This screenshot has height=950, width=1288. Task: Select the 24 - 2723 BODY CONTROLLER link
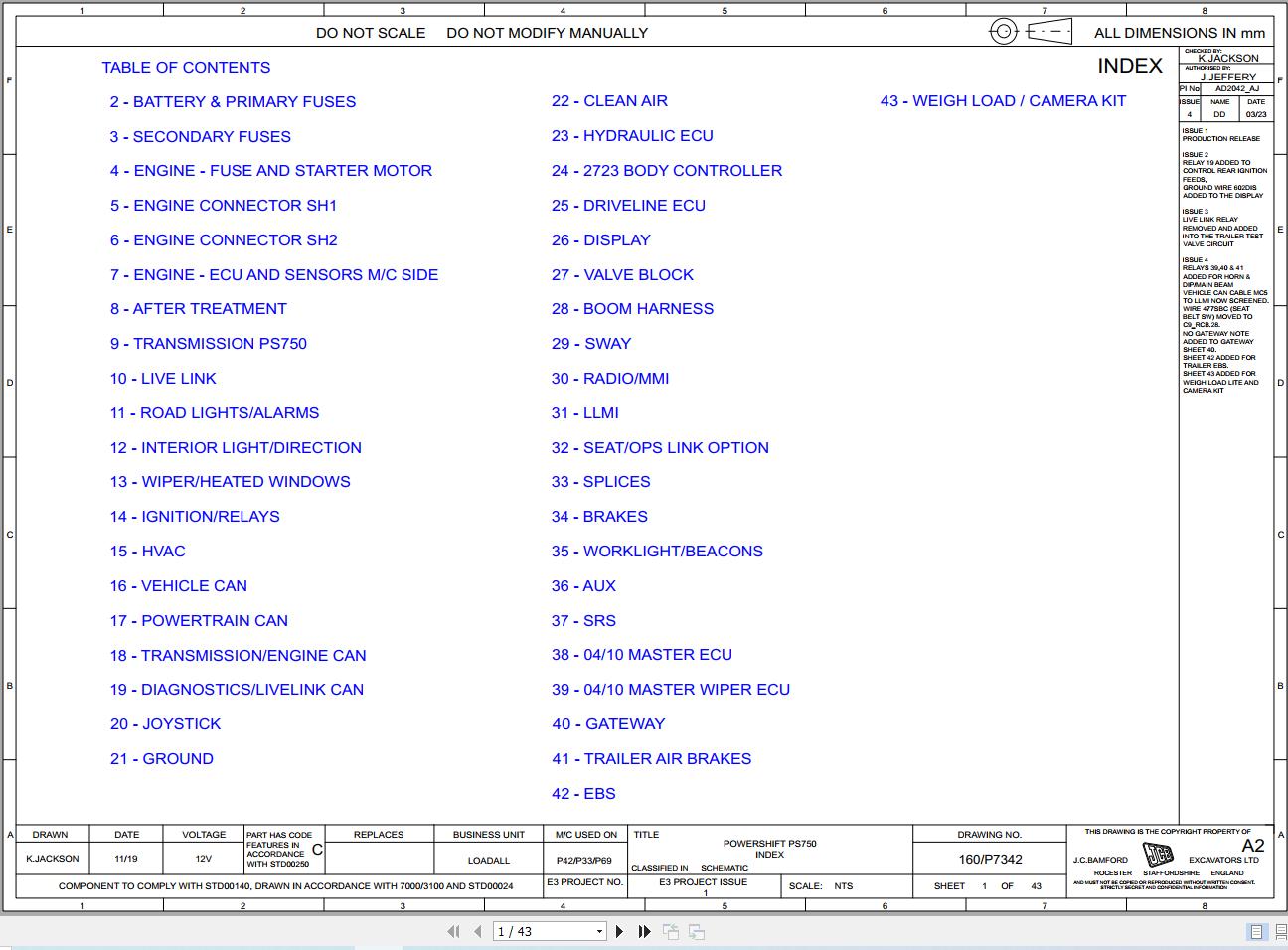tap(667, 170)
